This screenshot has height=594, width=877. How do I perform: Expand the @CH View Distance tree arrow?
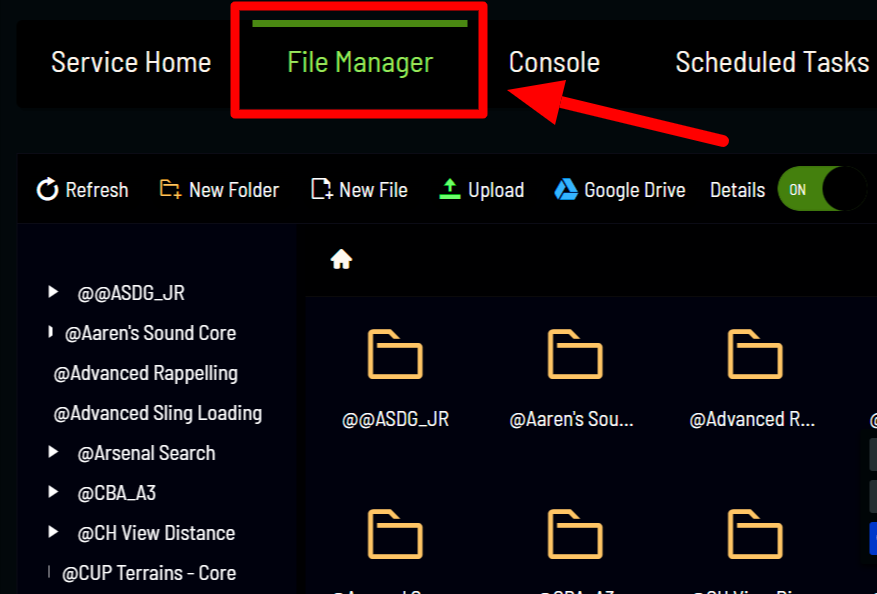(x=53, y=532)
